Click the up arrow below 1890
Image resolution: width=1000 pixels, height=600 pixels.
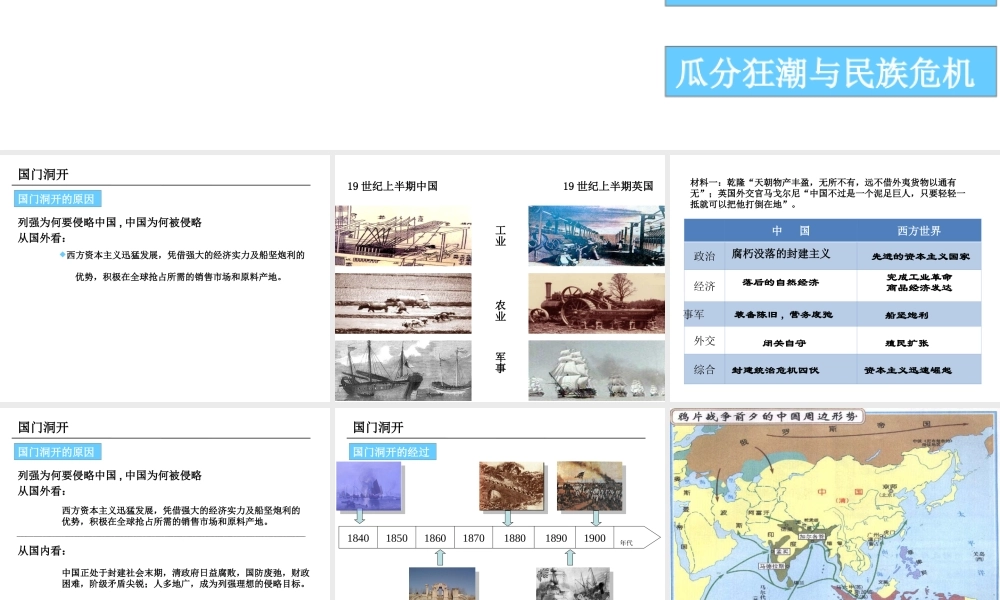(570, 557)
